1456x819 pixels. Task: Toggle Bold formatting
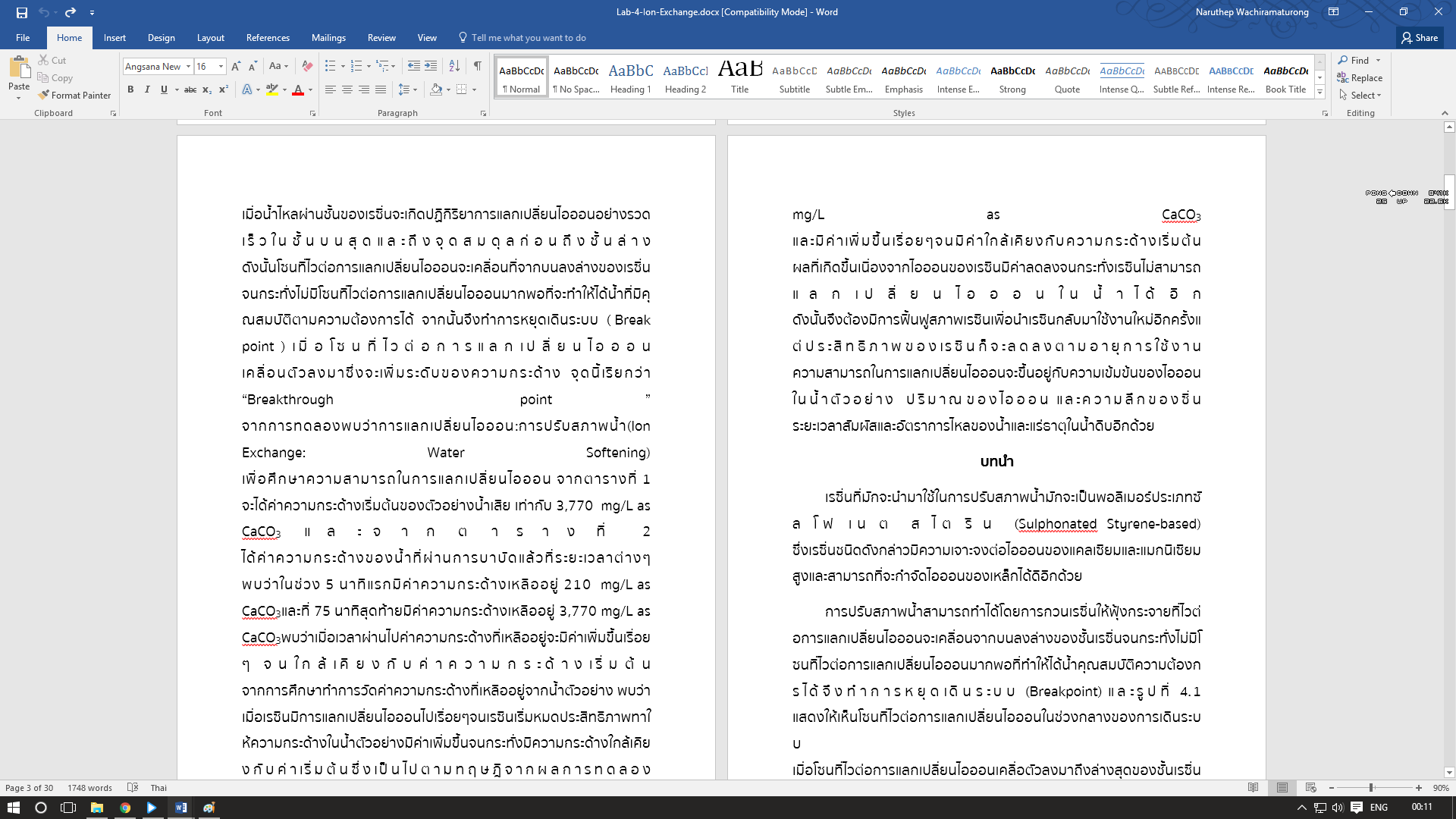(130, 89)
